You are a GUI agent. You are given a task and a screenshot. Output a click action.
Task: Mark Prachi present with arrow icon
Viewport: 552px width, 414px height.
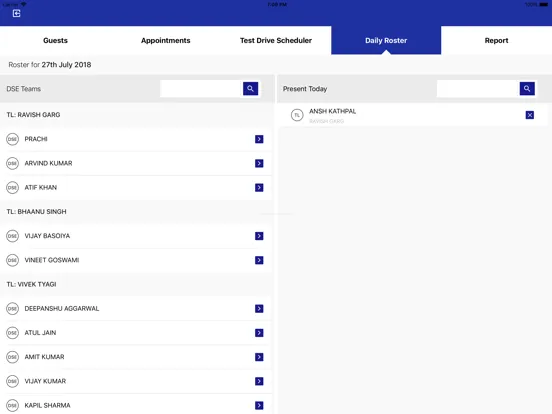point(259,139)
